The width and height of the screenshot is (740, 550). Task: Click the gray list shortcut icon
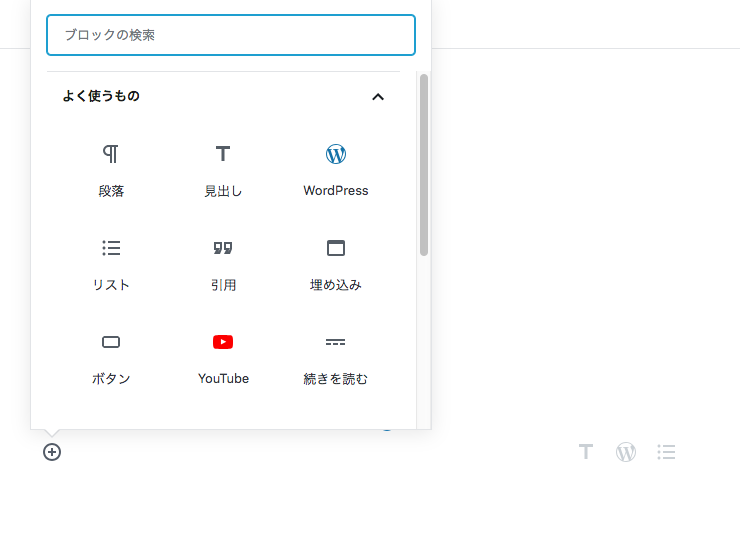[666, 452]
